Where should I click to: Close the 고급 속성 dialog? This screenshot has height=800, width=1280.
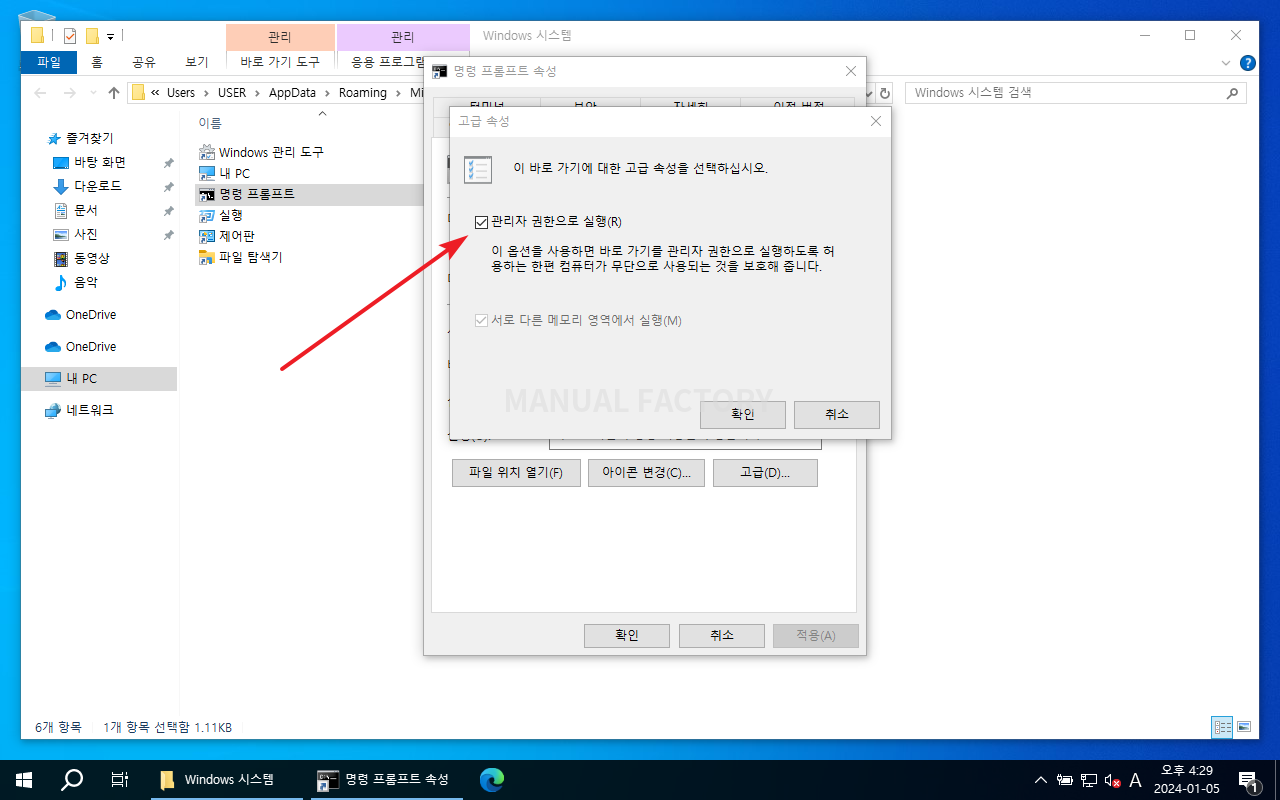(x=875, y=121)
